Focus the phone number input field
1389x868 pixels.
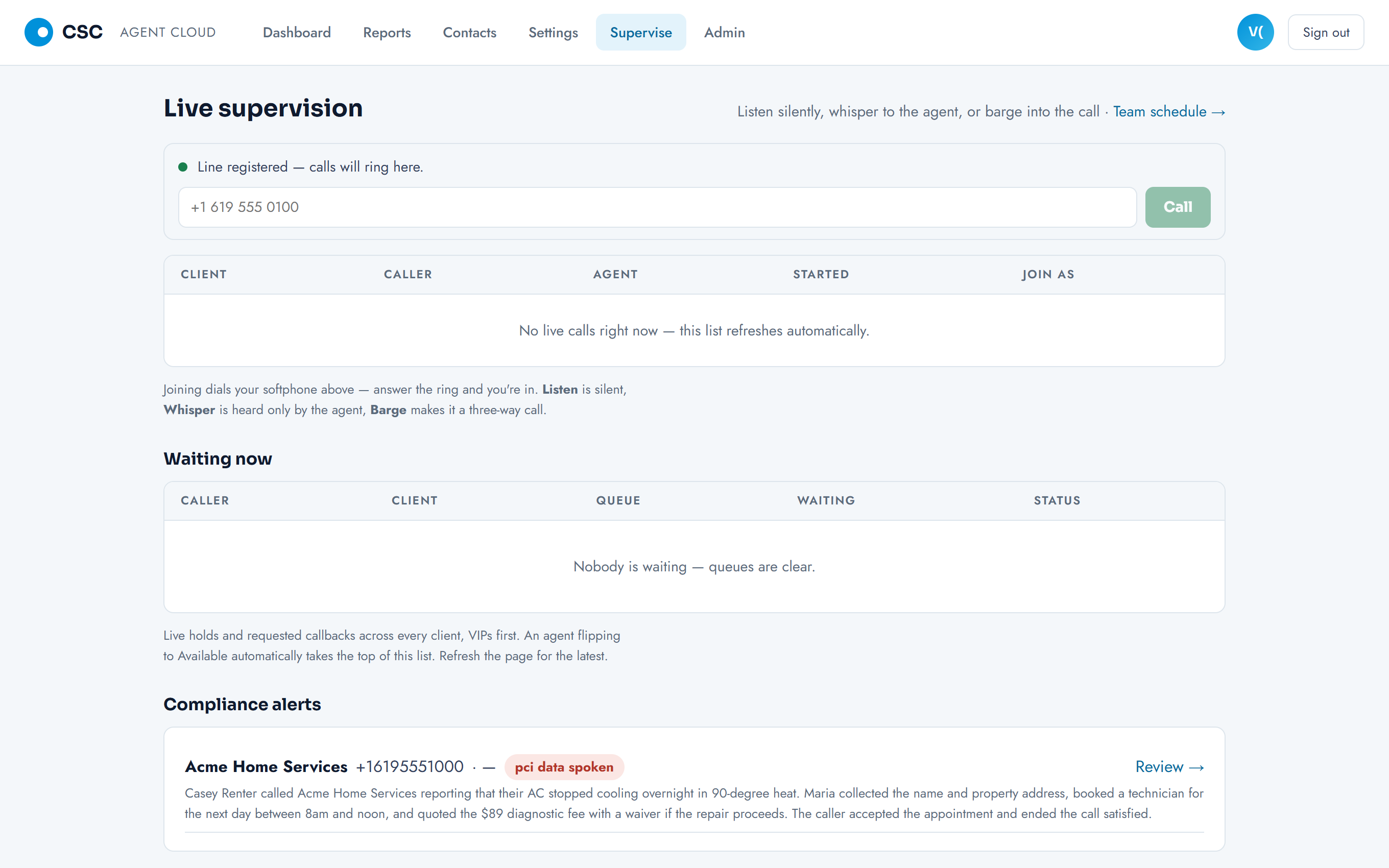[657, 207]
